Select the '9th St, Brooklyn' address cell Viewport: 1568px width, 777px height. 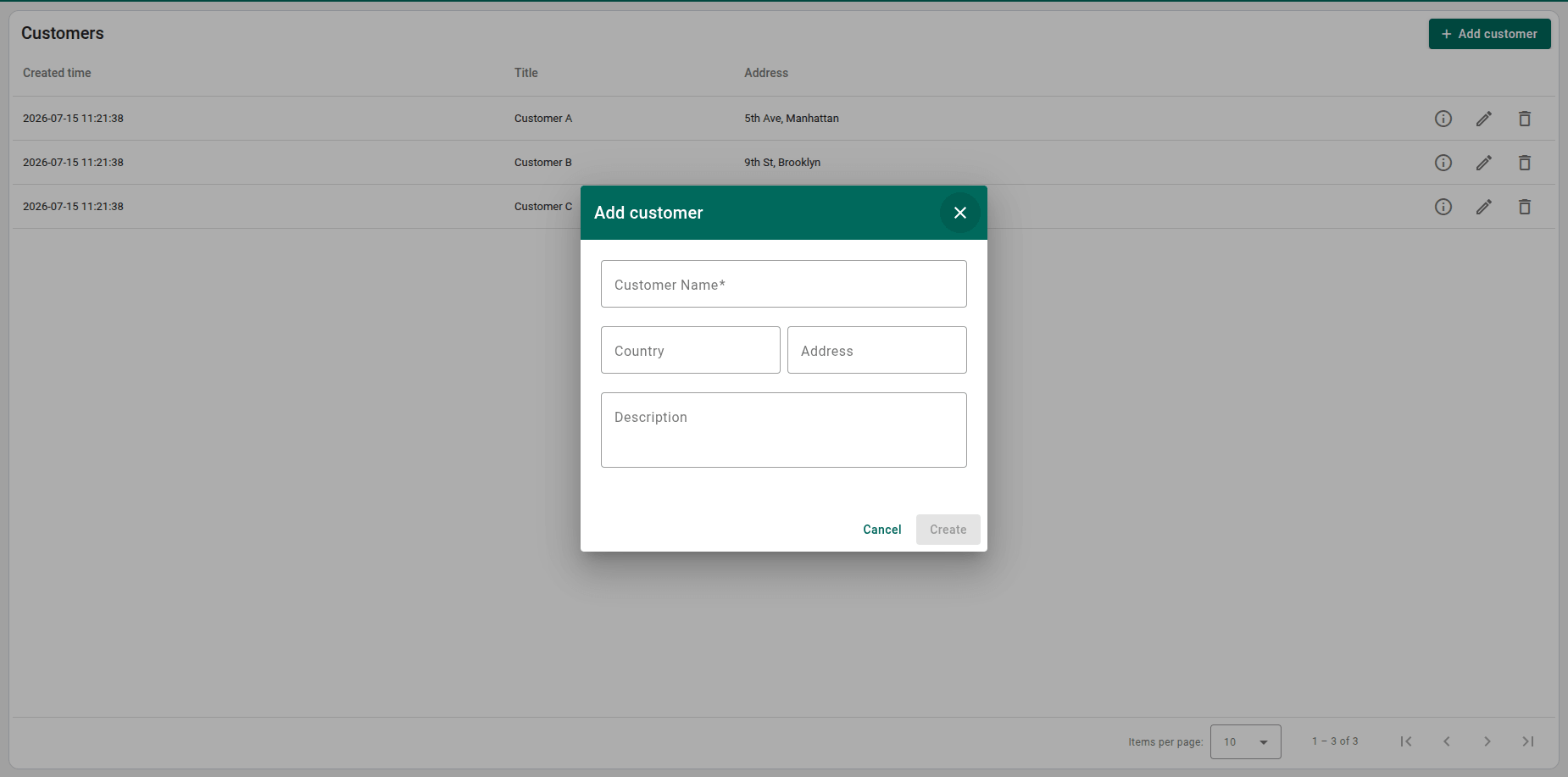pos(782,163)
